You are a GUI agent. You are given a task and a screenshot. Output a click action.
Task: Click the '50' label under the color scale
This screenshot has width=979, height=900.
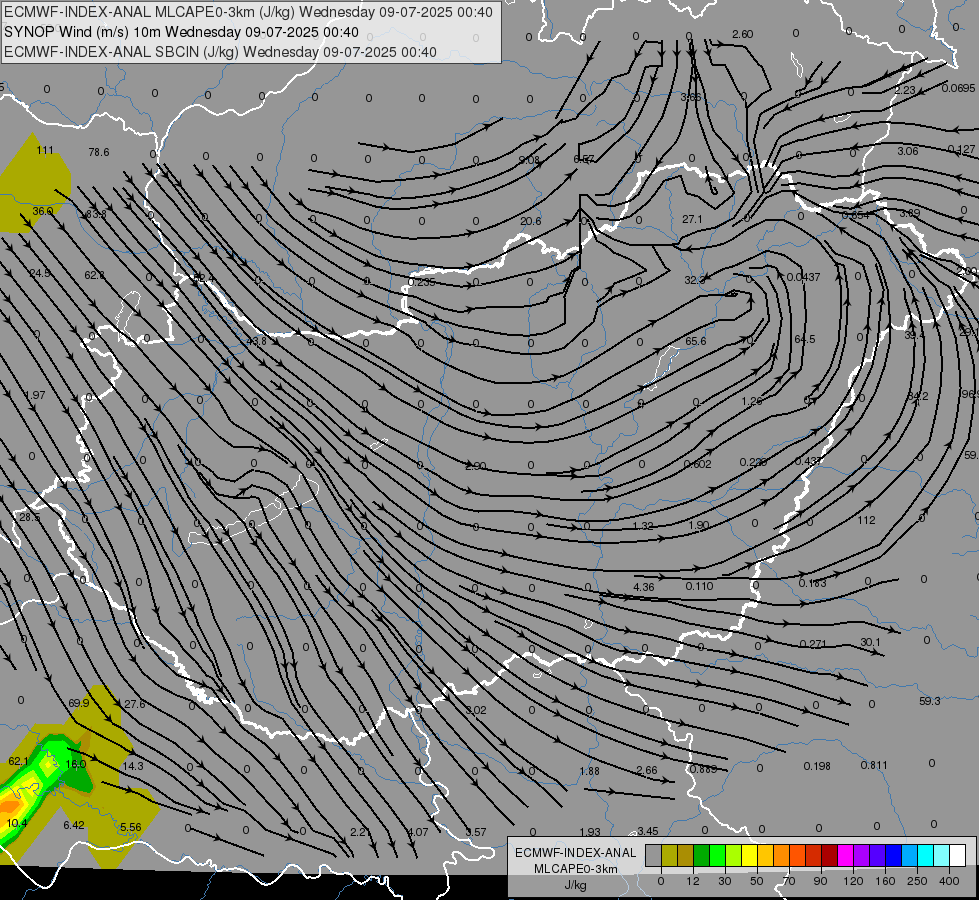coord(756,881)
